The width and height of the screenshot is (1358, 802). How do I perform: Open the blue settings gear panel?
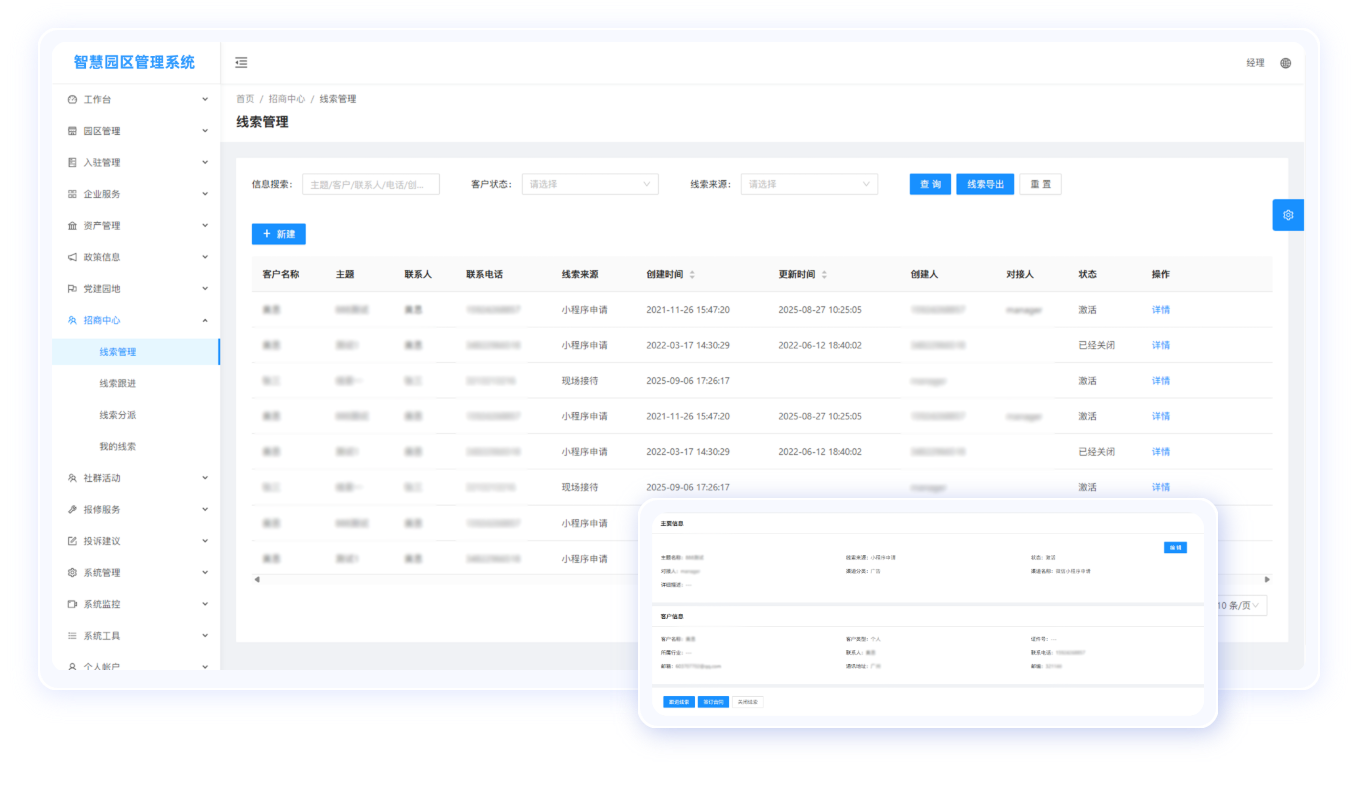pos(1288,215)
